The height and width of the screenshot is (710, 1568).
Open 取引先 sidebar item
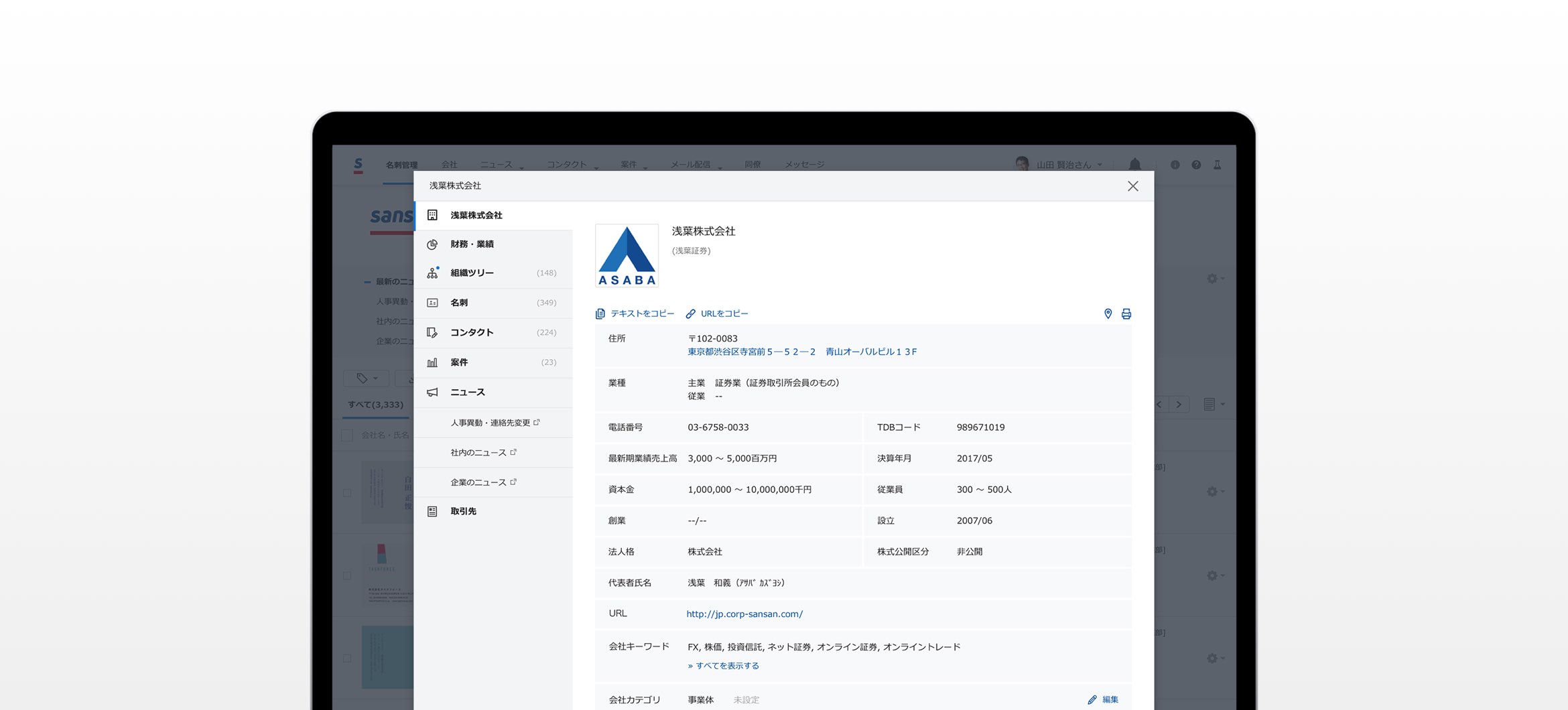[x=493, y=512]
